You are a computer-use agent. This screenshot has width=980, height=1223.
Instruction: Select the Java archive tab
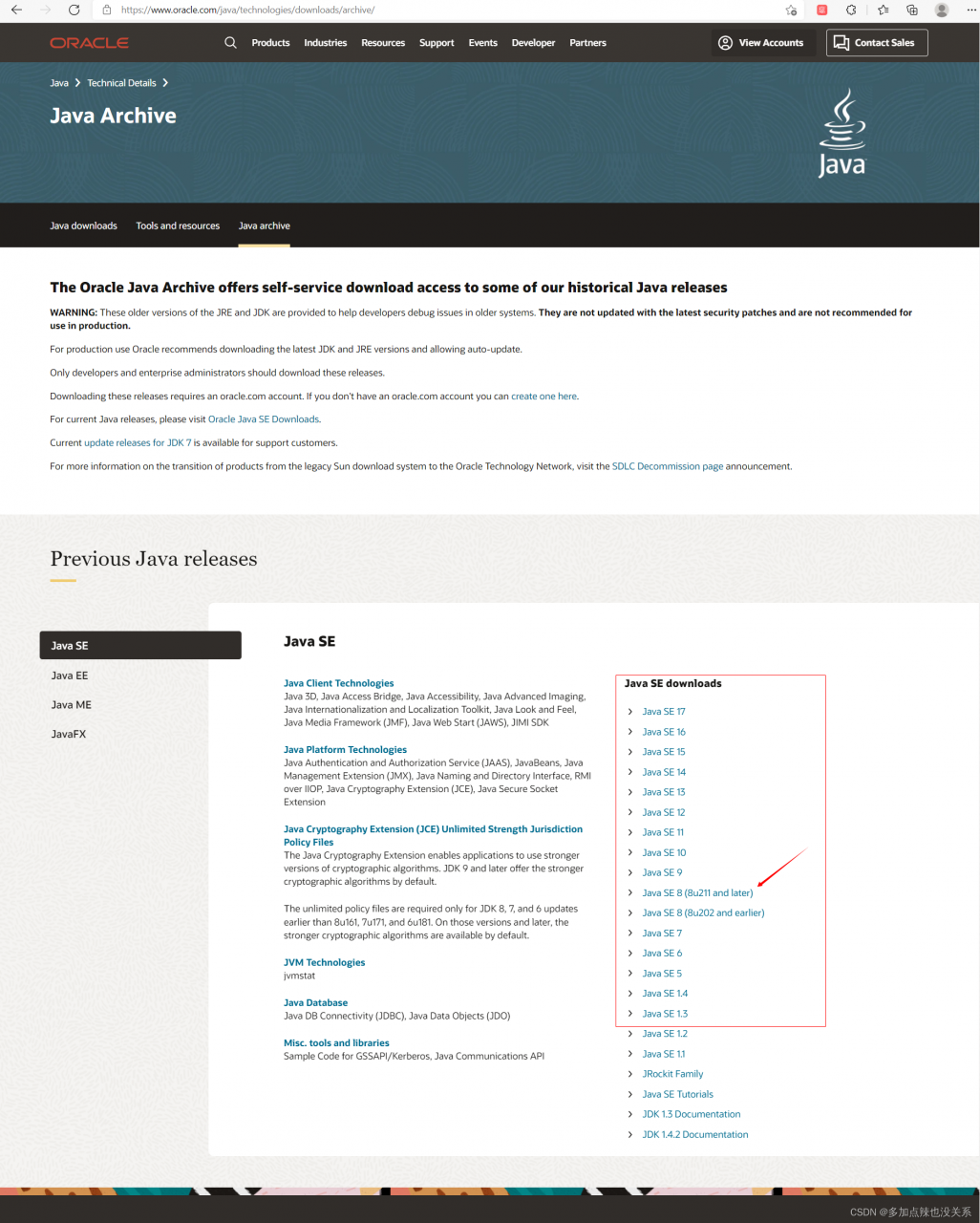click(x=265, y=225)
